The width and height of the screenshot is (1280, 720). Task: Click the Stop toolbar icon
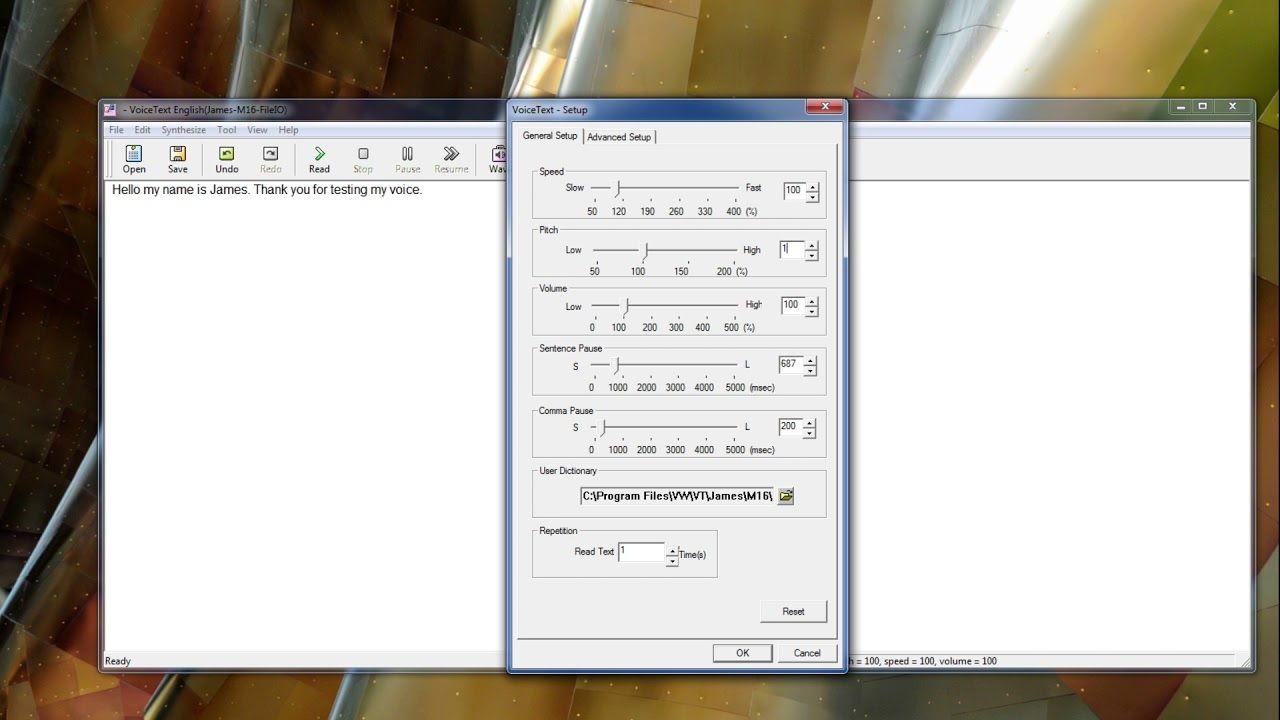[x=363, y=153]
